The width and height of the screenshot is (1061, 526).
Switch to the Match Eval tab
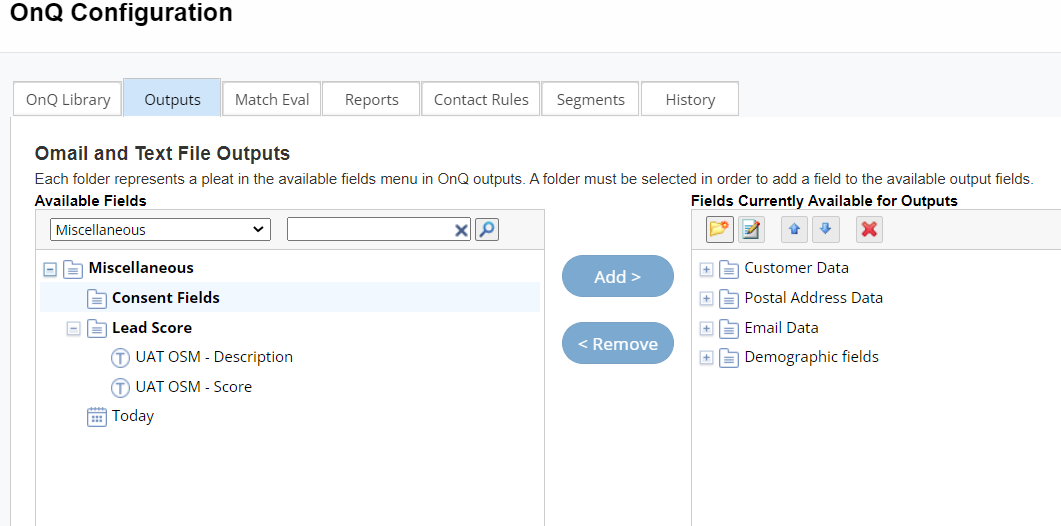(271, 99)
